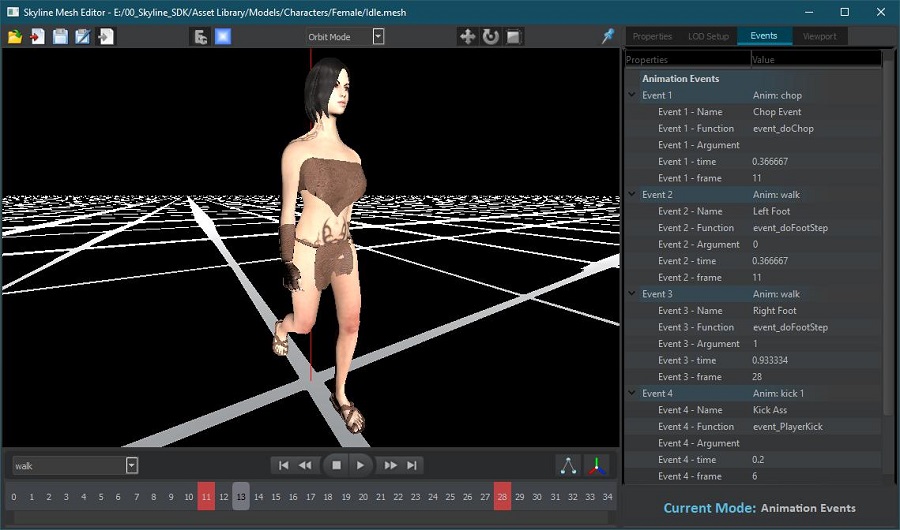Collapse the Event 3 tree node
This screenshot has height=530, width=900.
click(632, 294)
